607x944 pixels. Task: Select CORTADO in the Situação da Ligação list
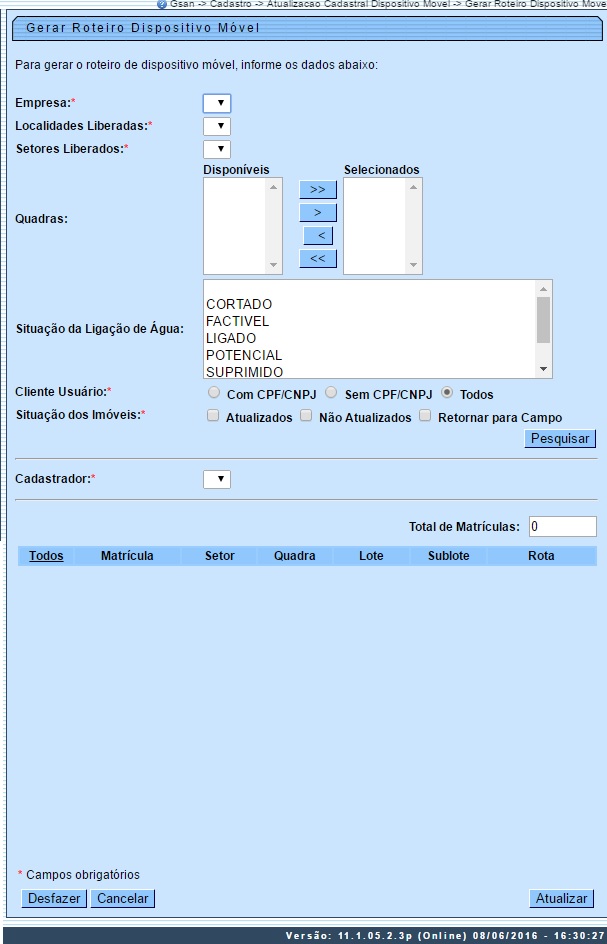click(238, 304)
